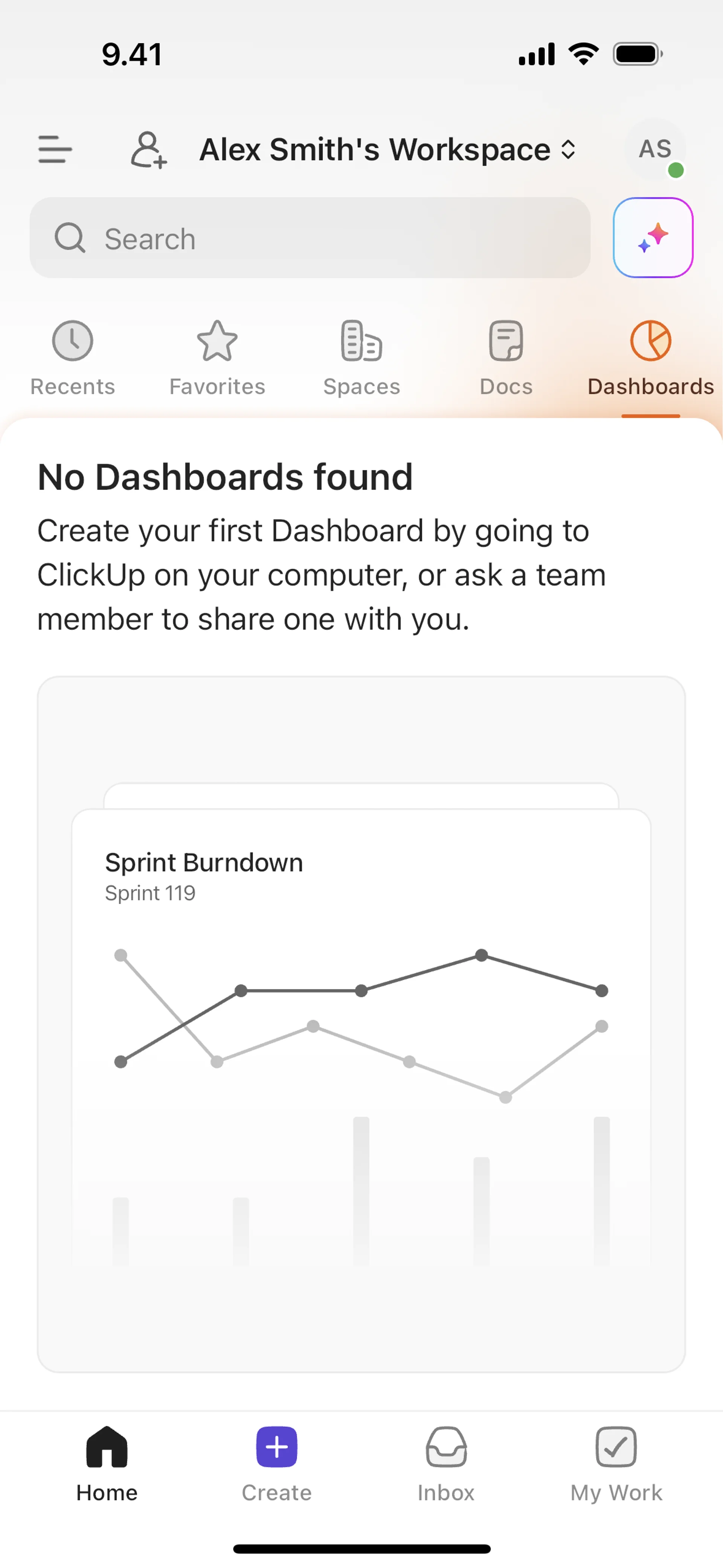Open the Spaces buildings icon
This screenshot has height=1568, width=723.
pyautogui.click(x=361, y=341)
